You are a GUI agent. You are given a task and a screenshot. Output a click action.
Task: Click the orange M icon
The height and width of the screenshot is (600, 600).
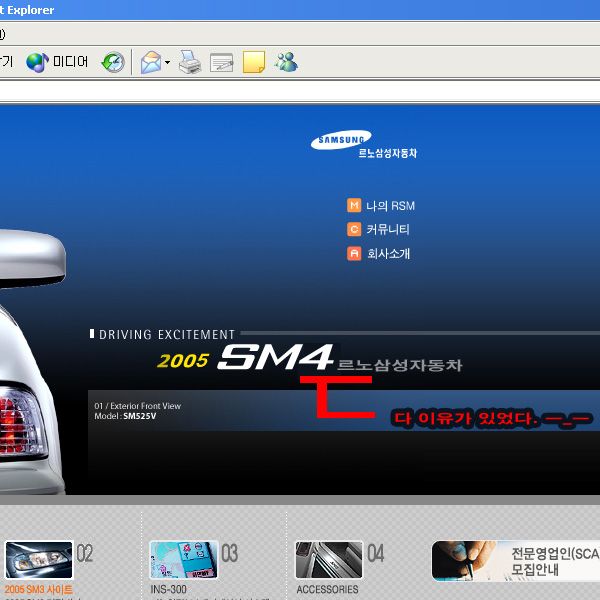[x=354, y=205]
